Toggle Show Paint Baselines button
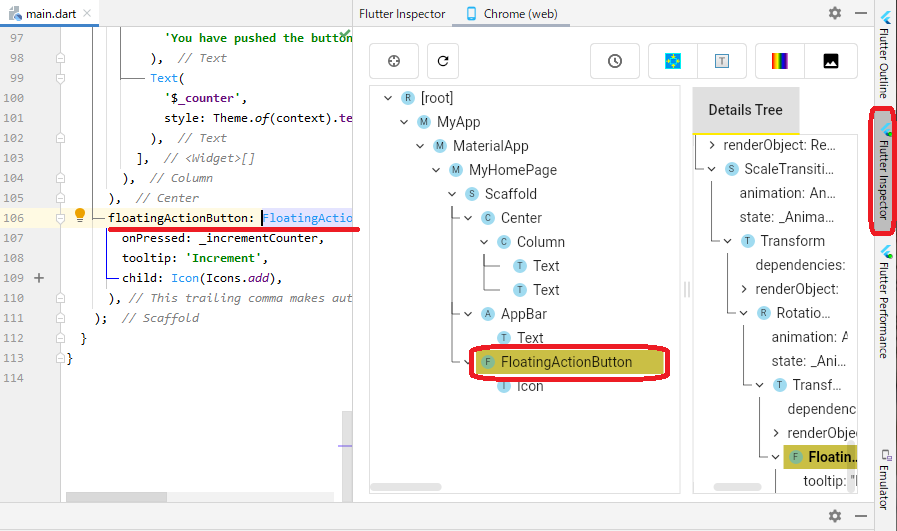897x531 pixels. 722,61
